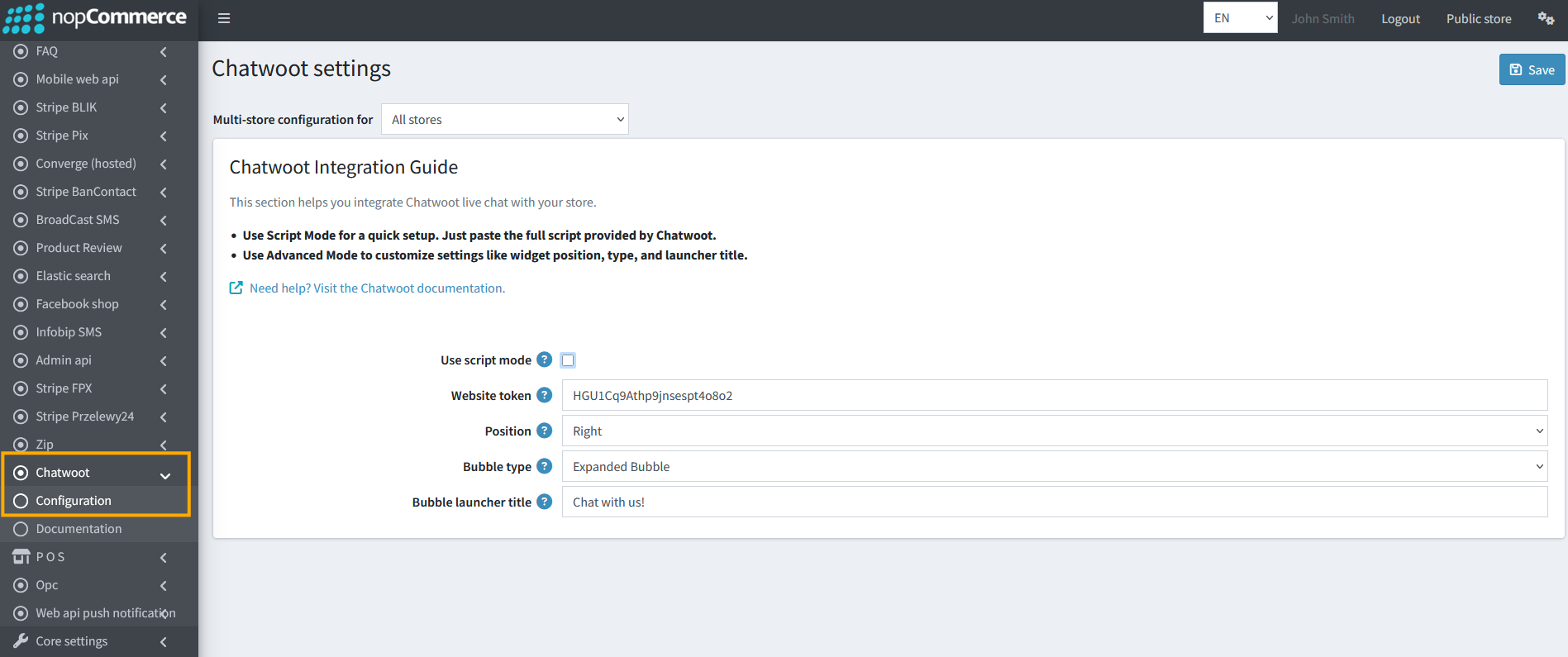Click the Stripe BLIK circle icon
Screen dimensions: 1568x657
pos(21,107)
